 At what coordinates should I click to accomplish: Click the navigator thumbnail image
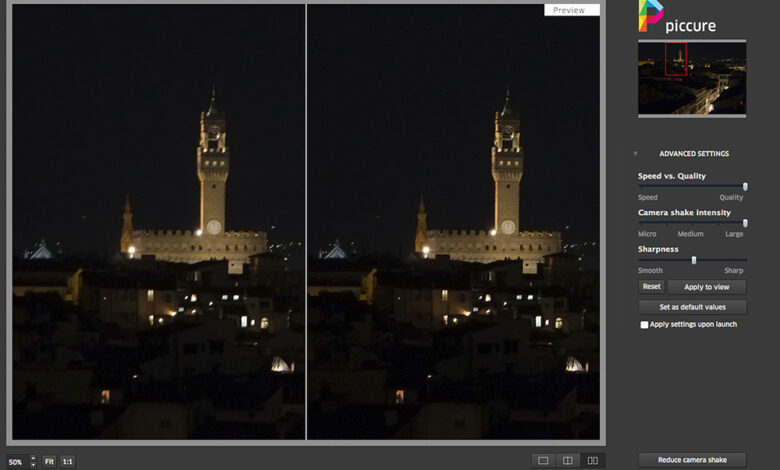click(x=692, y=78)
